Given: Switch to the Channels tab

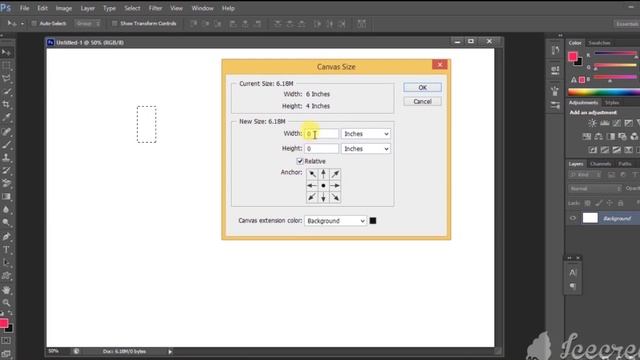Looking at the screenshot, I should [601, 164].
